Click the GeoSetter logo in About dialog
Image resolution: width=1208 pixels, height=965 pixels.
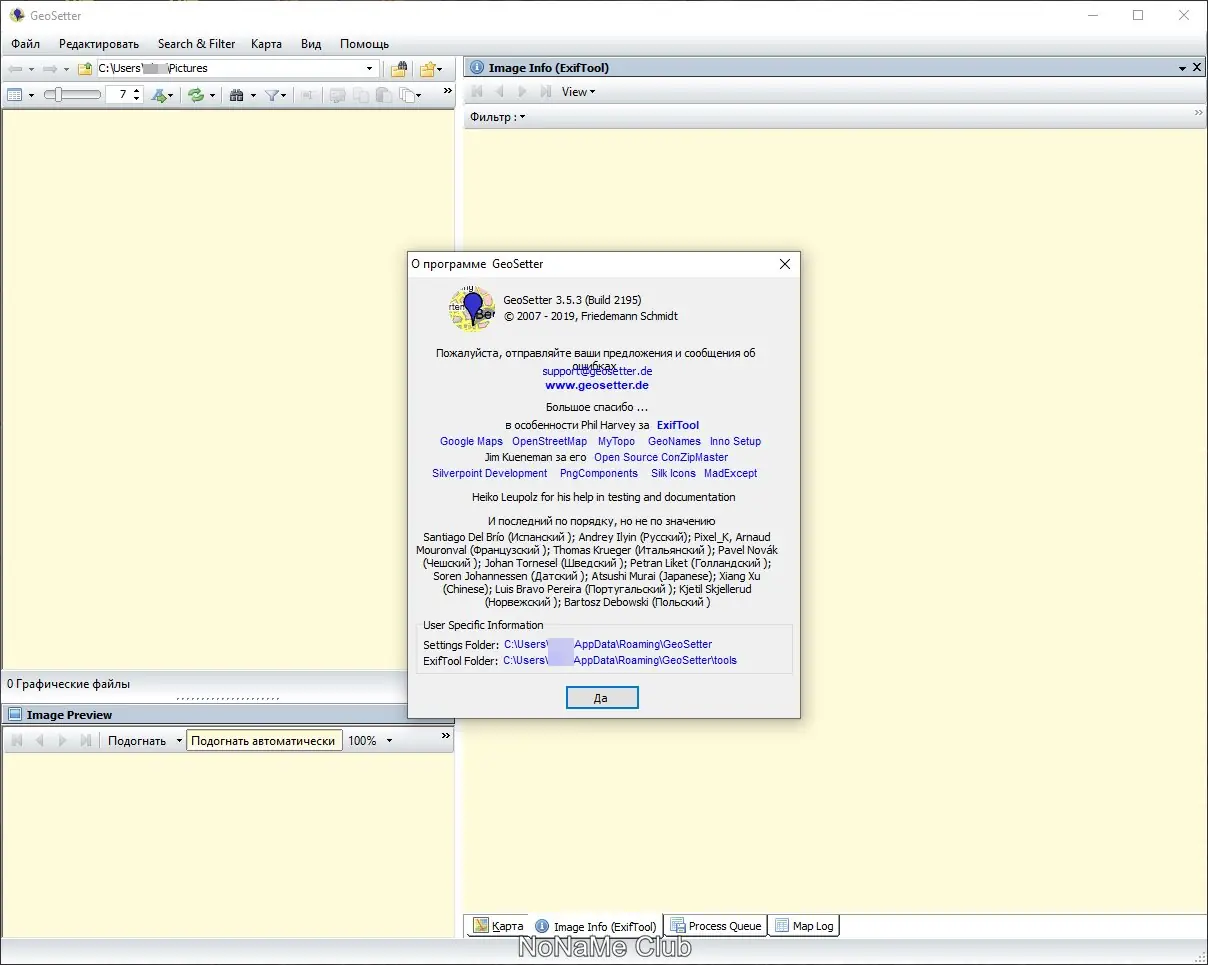(472, 308)
